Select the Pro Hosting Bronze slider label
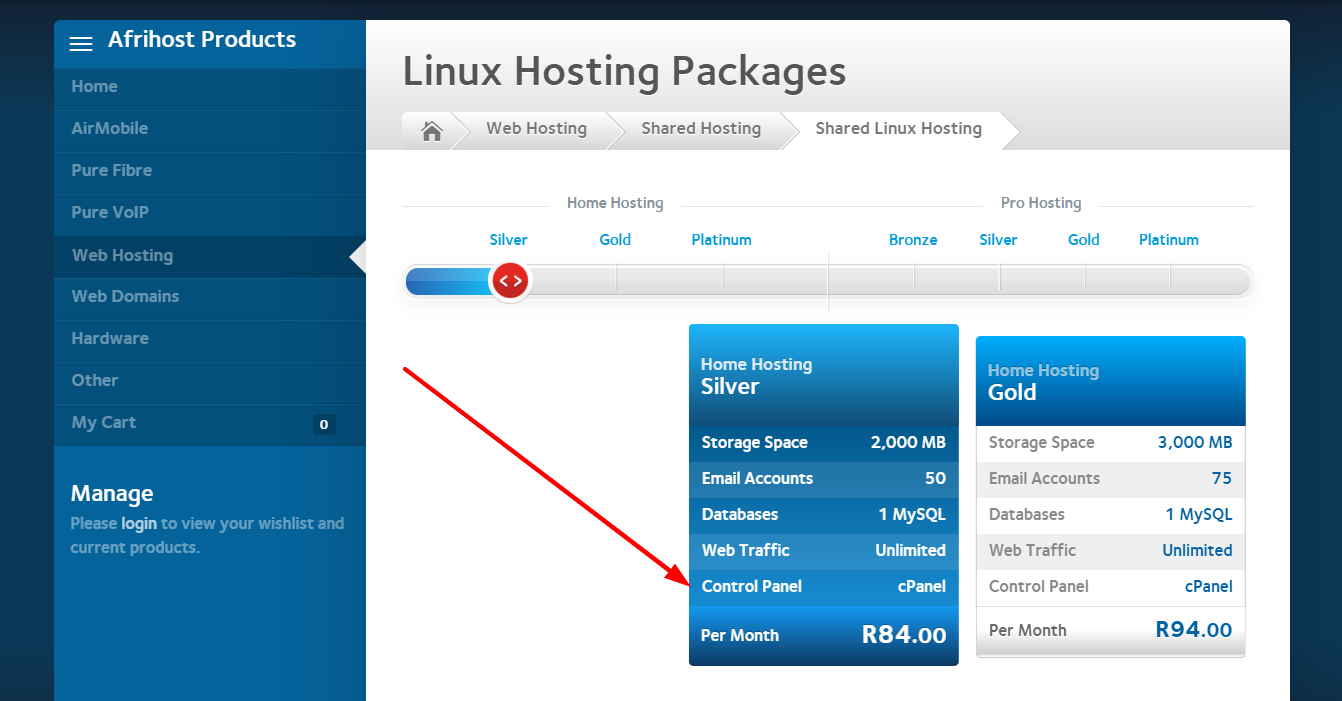This screenshot has height=701, width=1342. [913, 240]
